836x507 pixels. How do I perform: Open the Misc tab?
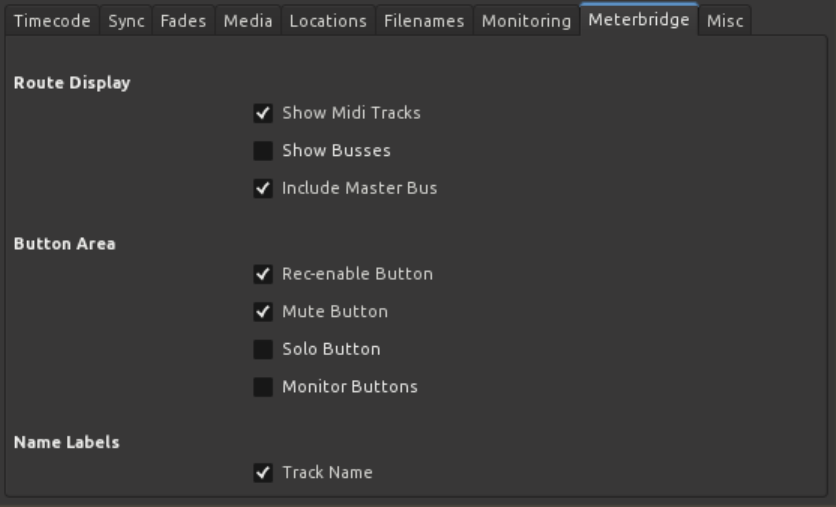725,21
